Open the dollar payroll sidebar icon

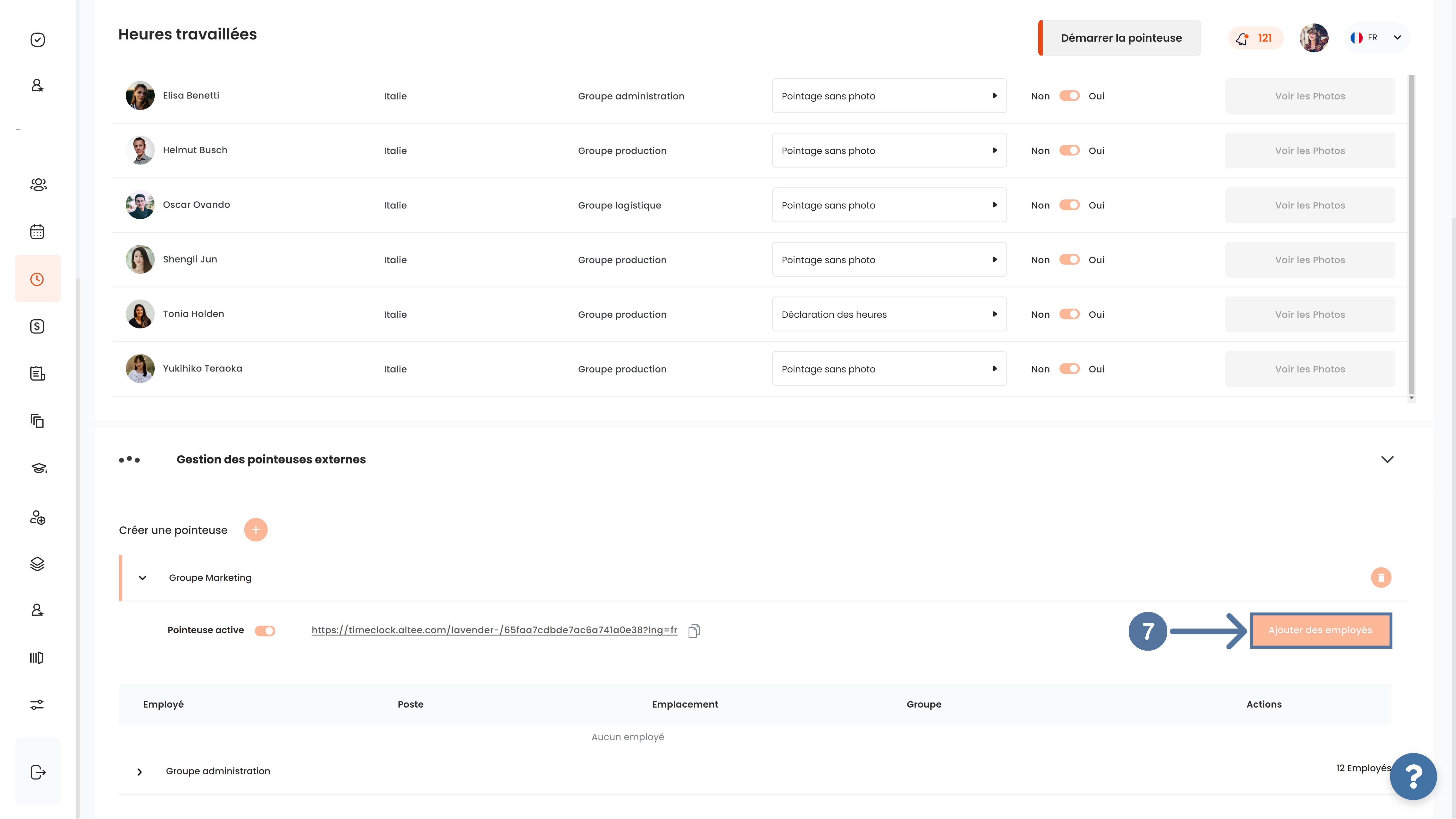click(x=37, y=326)
